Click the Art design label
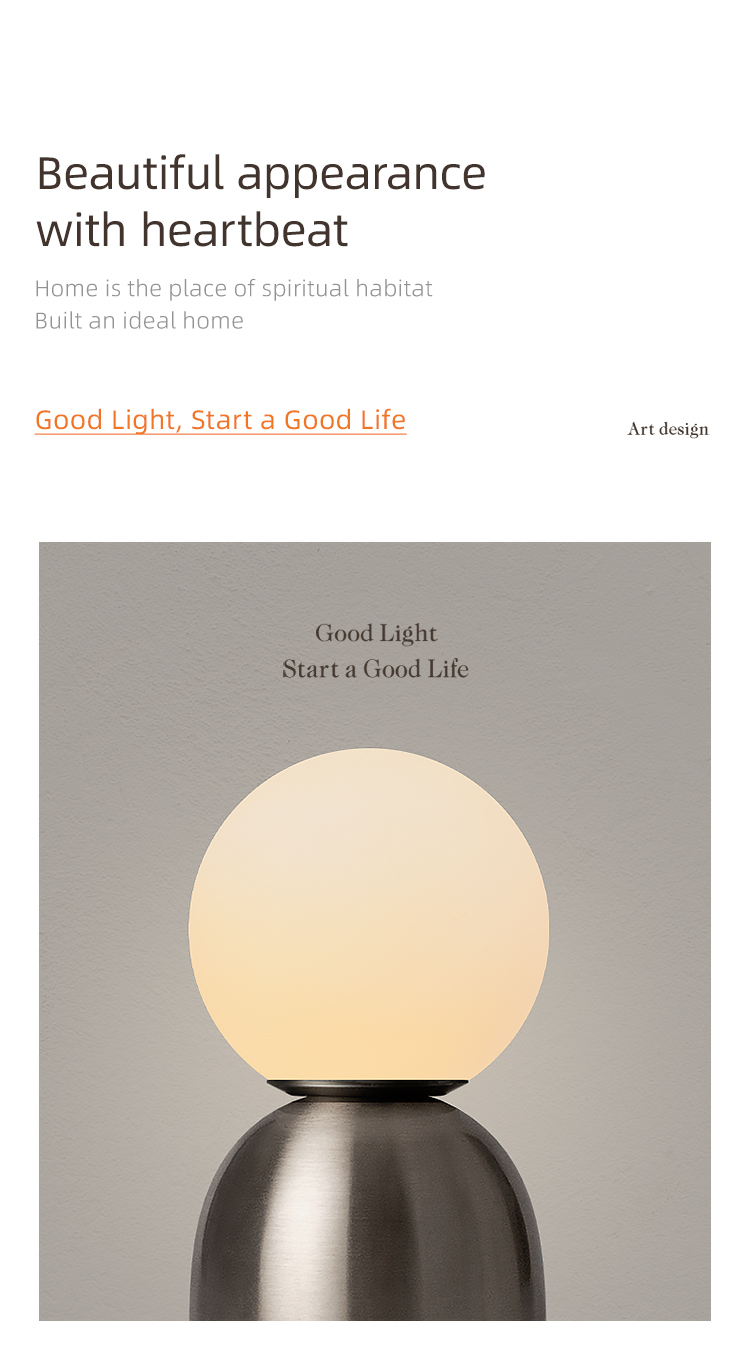This screenshot has height=1359, width=750. 668,430
